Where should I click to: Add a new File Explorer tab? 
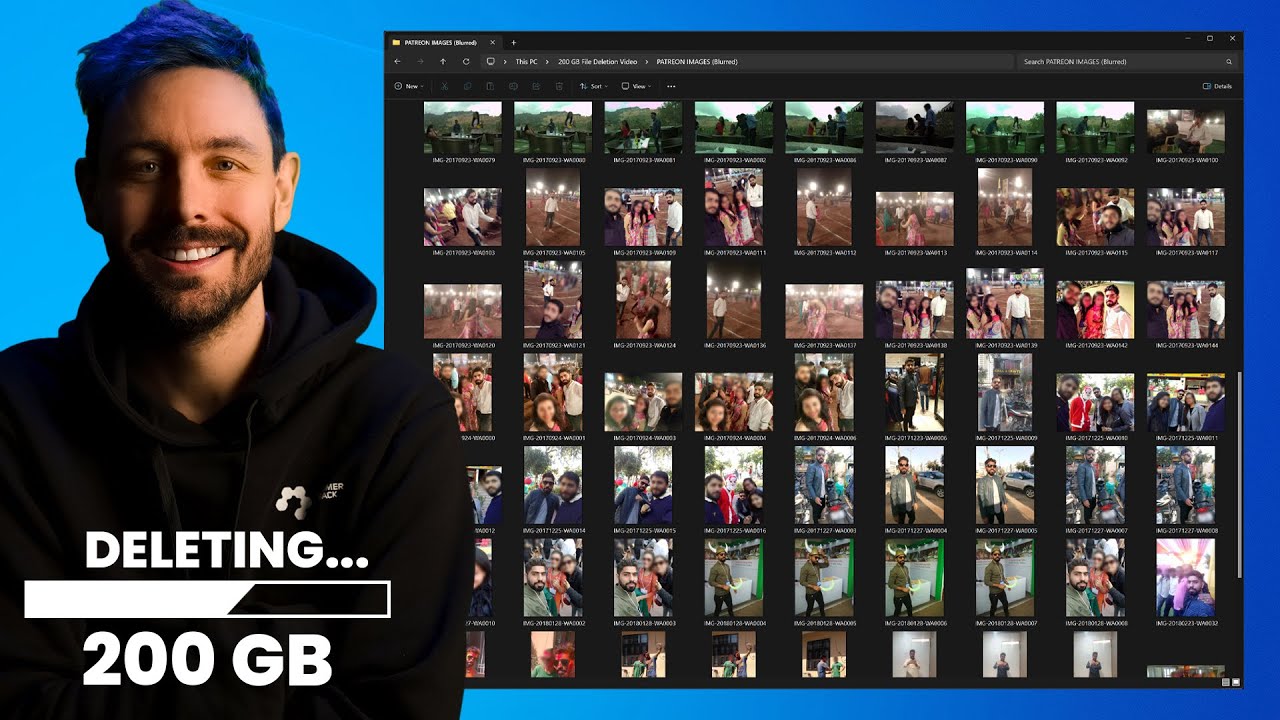tap(514, 43)
